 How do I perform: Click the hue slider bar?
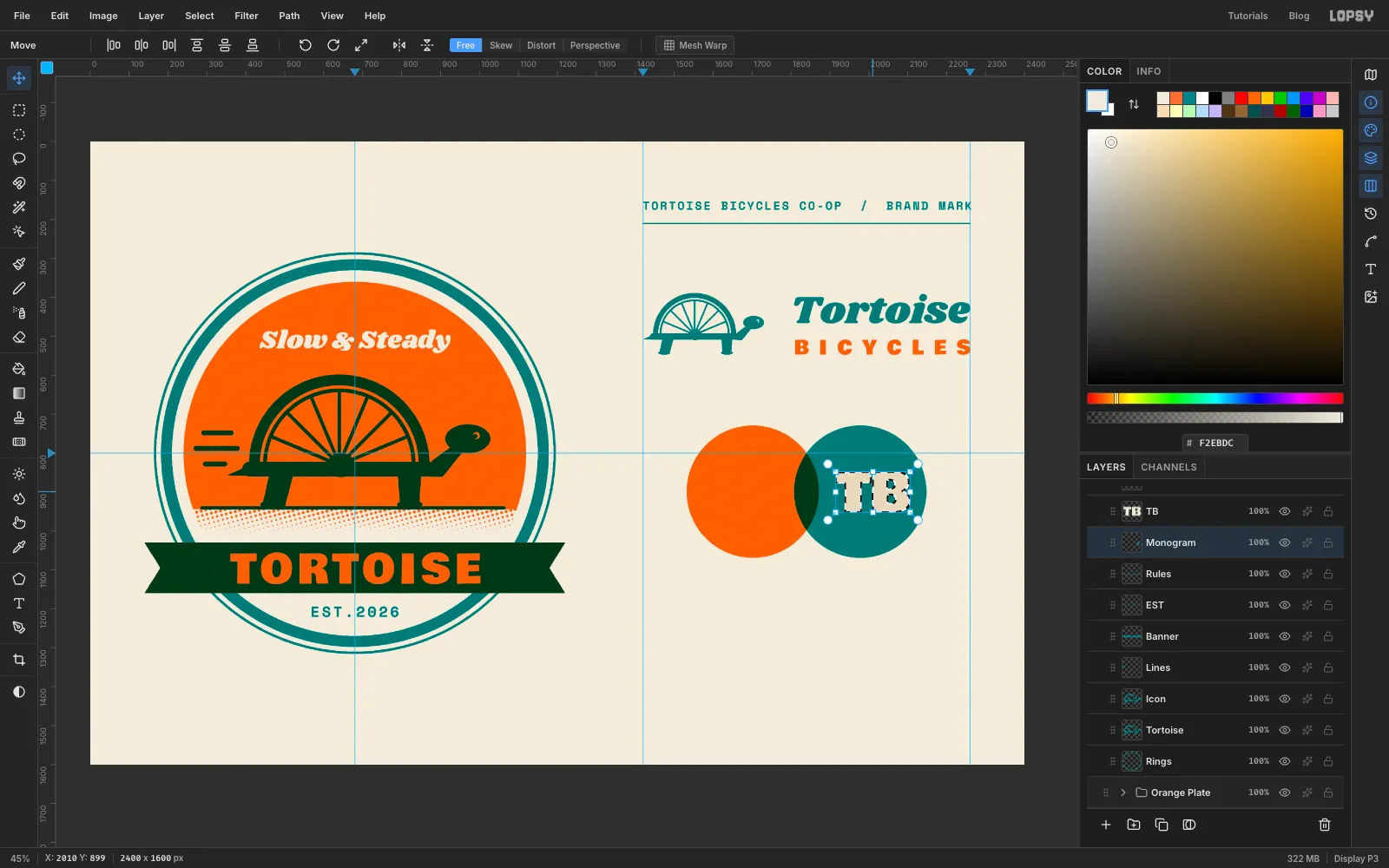point(1215,398)
